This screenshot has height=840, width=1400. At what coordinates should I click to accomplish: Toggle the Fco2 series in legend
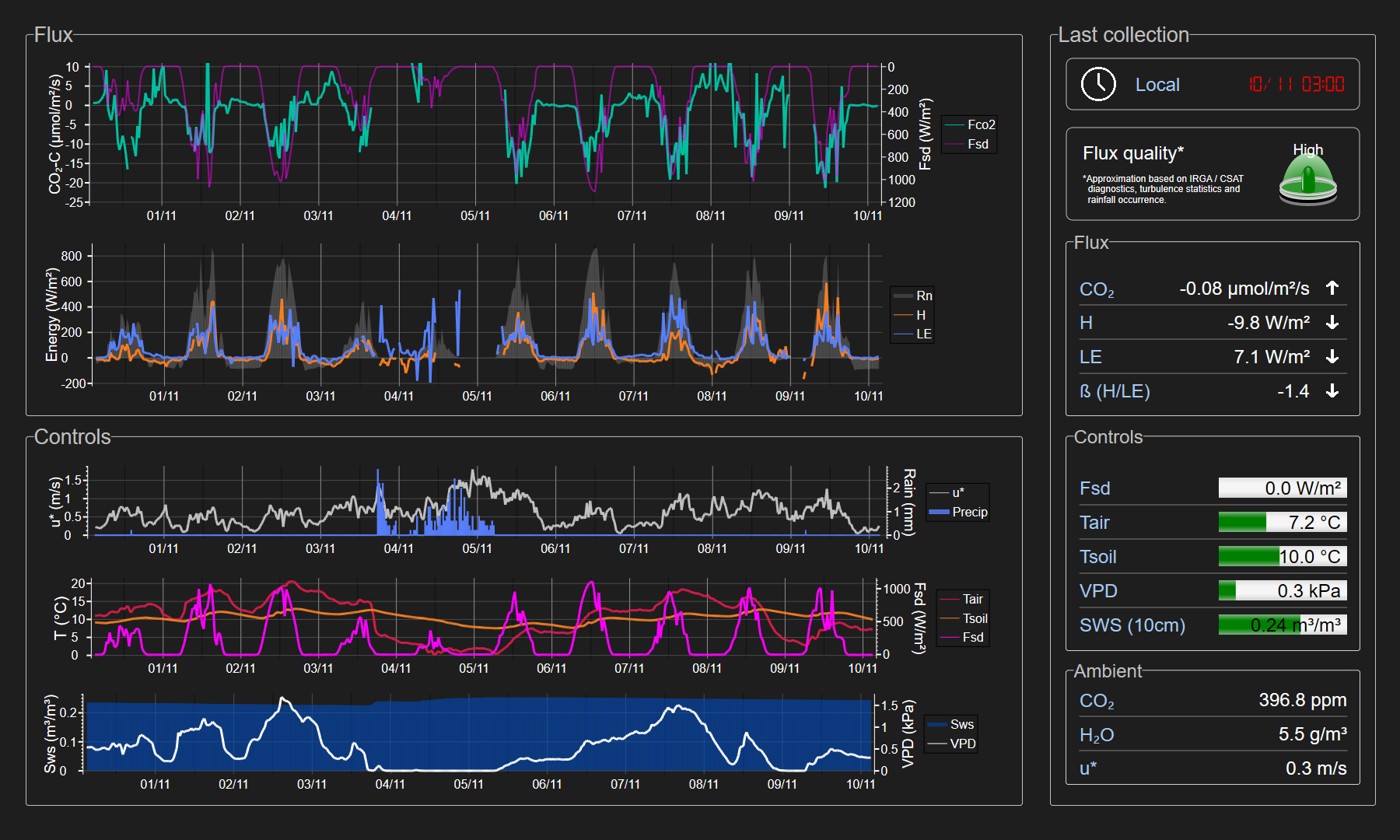(x=971, y=124)
